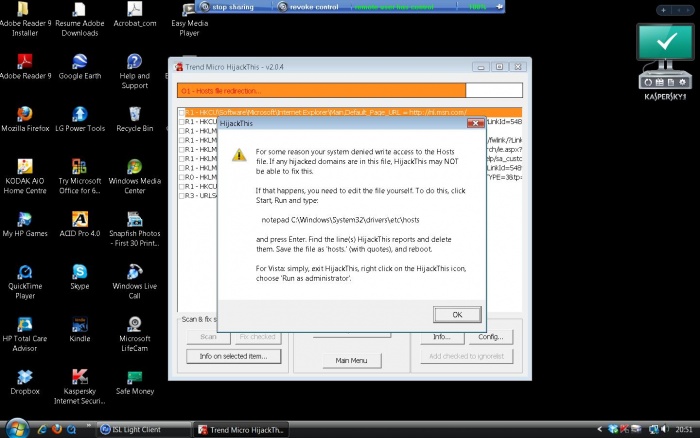Open Dropbox desktop shortcut

coord(25,382)
